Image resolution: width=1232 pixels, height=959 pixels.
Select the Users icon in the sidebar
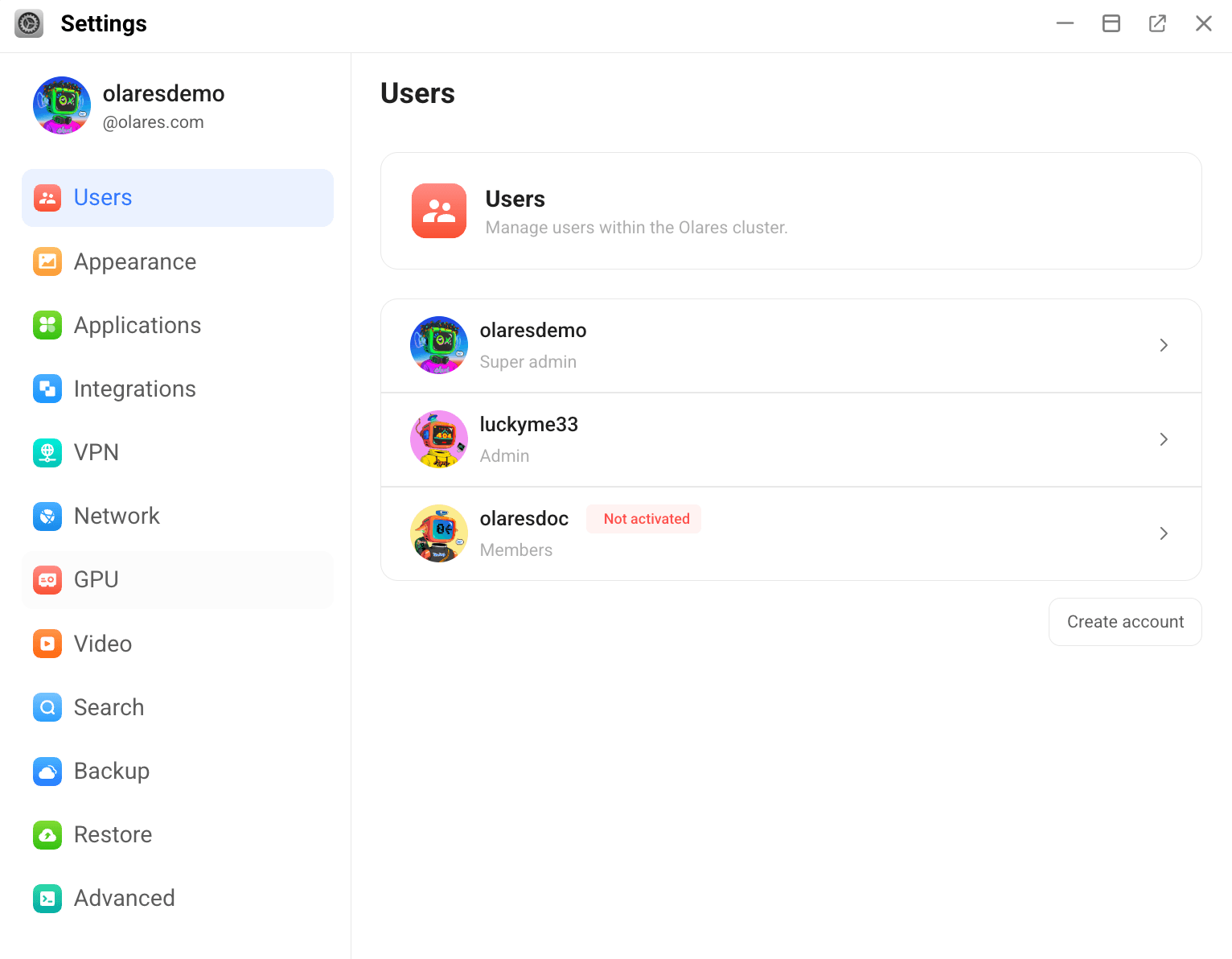(47, 197)
